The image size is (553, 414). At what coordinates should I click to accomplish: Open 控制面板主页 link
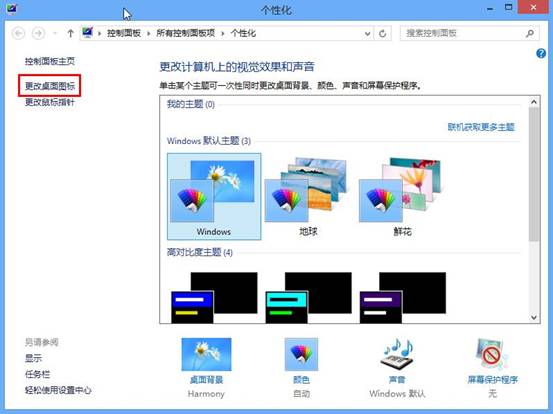tap(50, 61)
